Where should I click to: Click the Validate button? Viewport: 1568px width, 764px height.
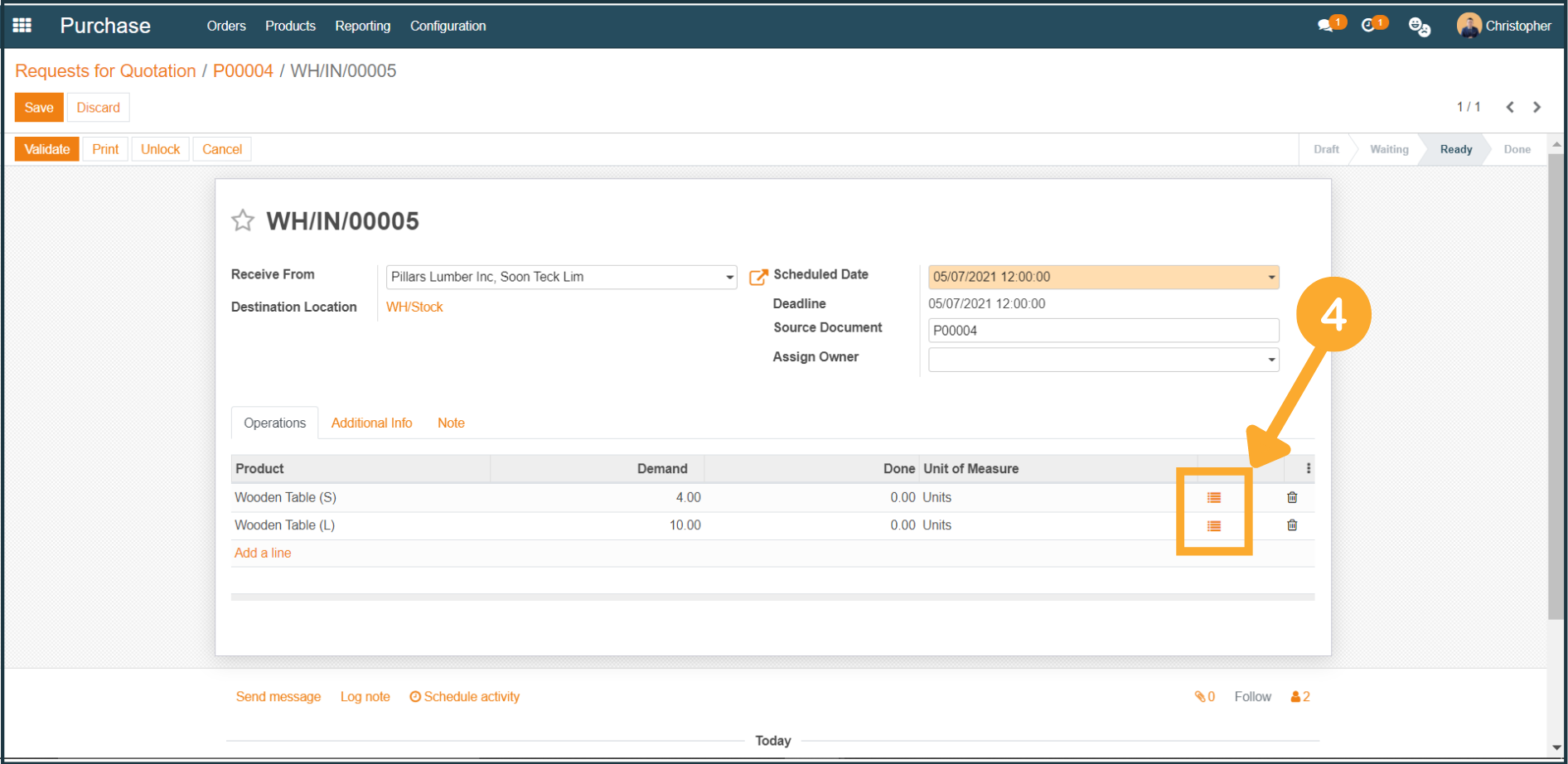coord(46,149)
